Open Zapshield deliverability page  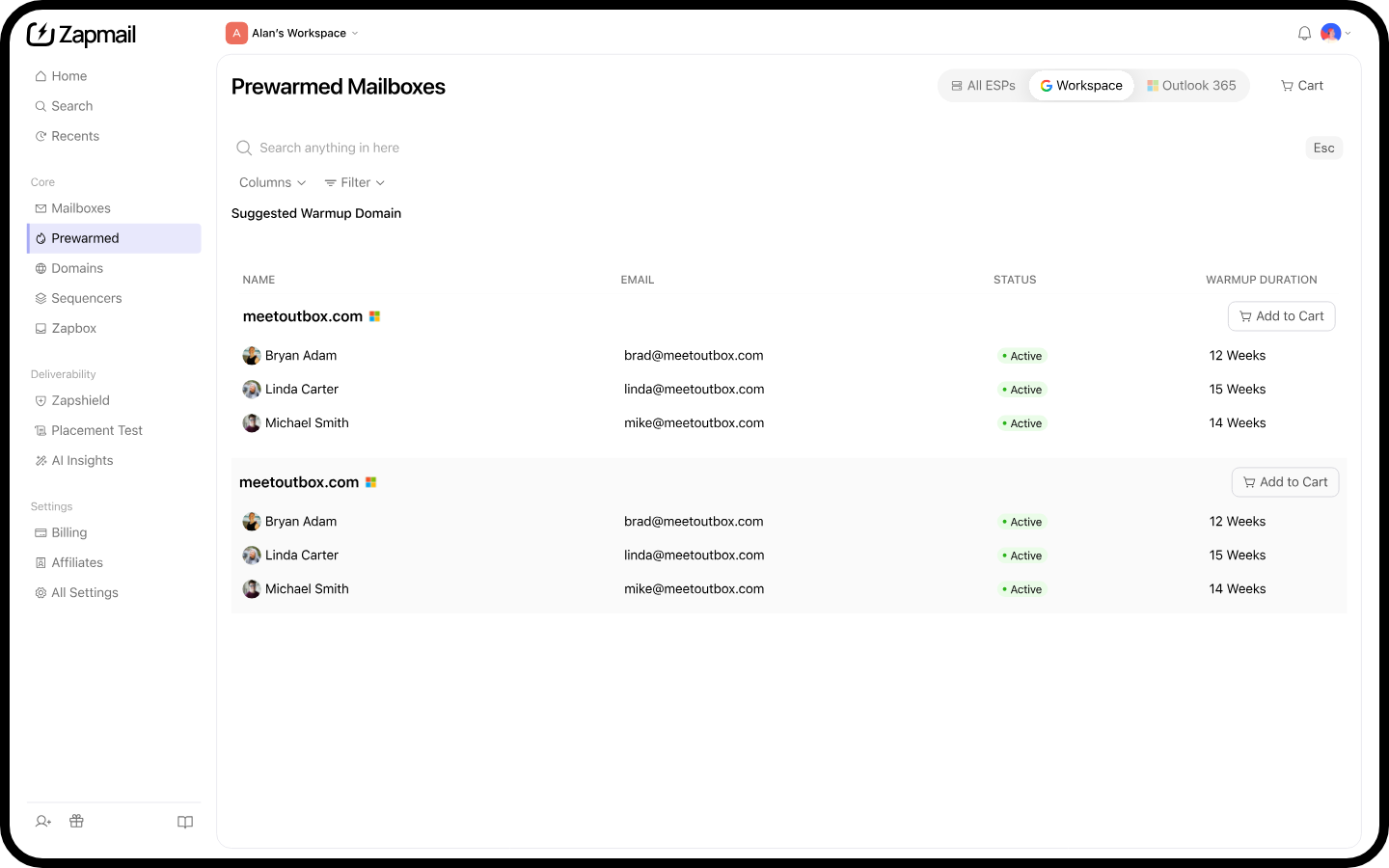pyautogui.click(x=114, y=400)
